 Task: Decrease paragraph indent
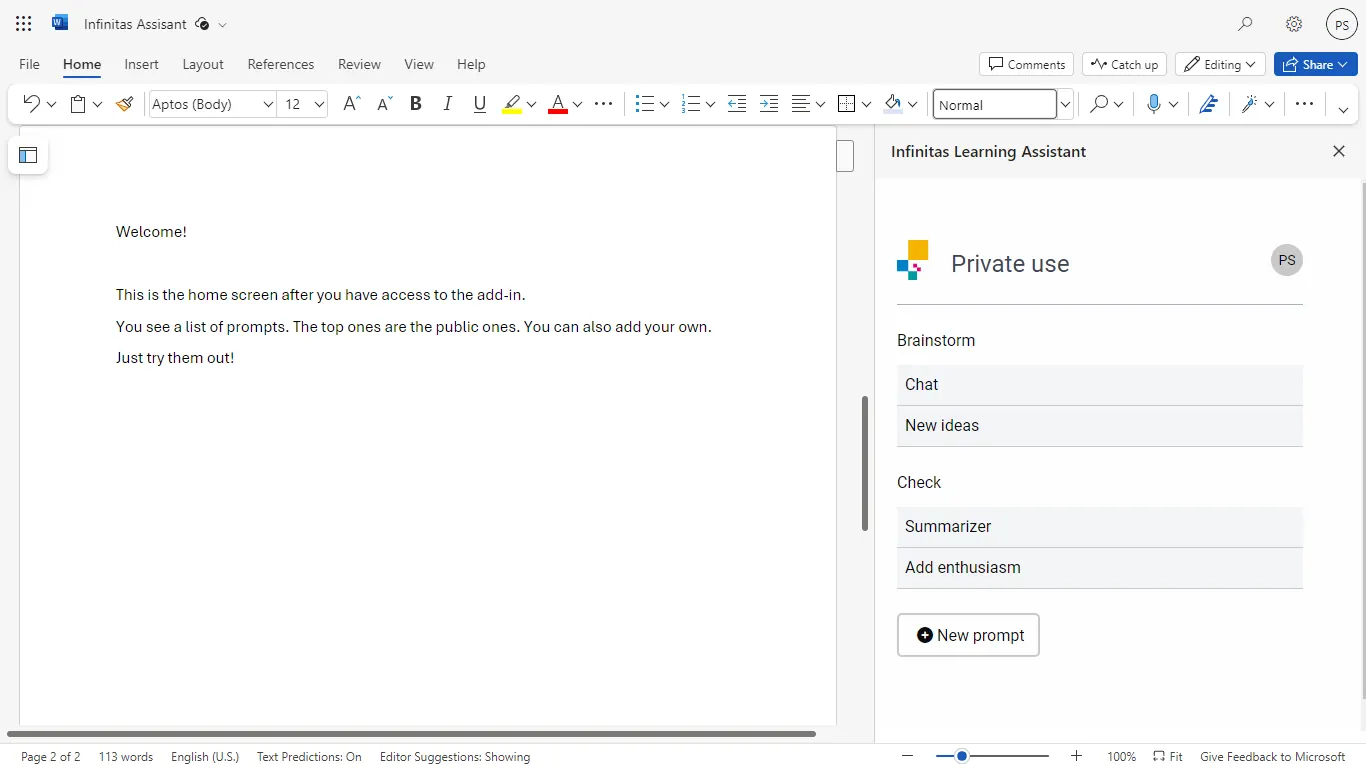(737, 104)
